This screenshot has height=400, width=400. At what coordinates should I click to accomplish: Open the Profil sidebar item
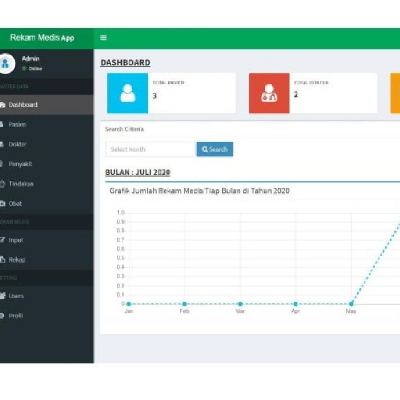pos(47,315)
